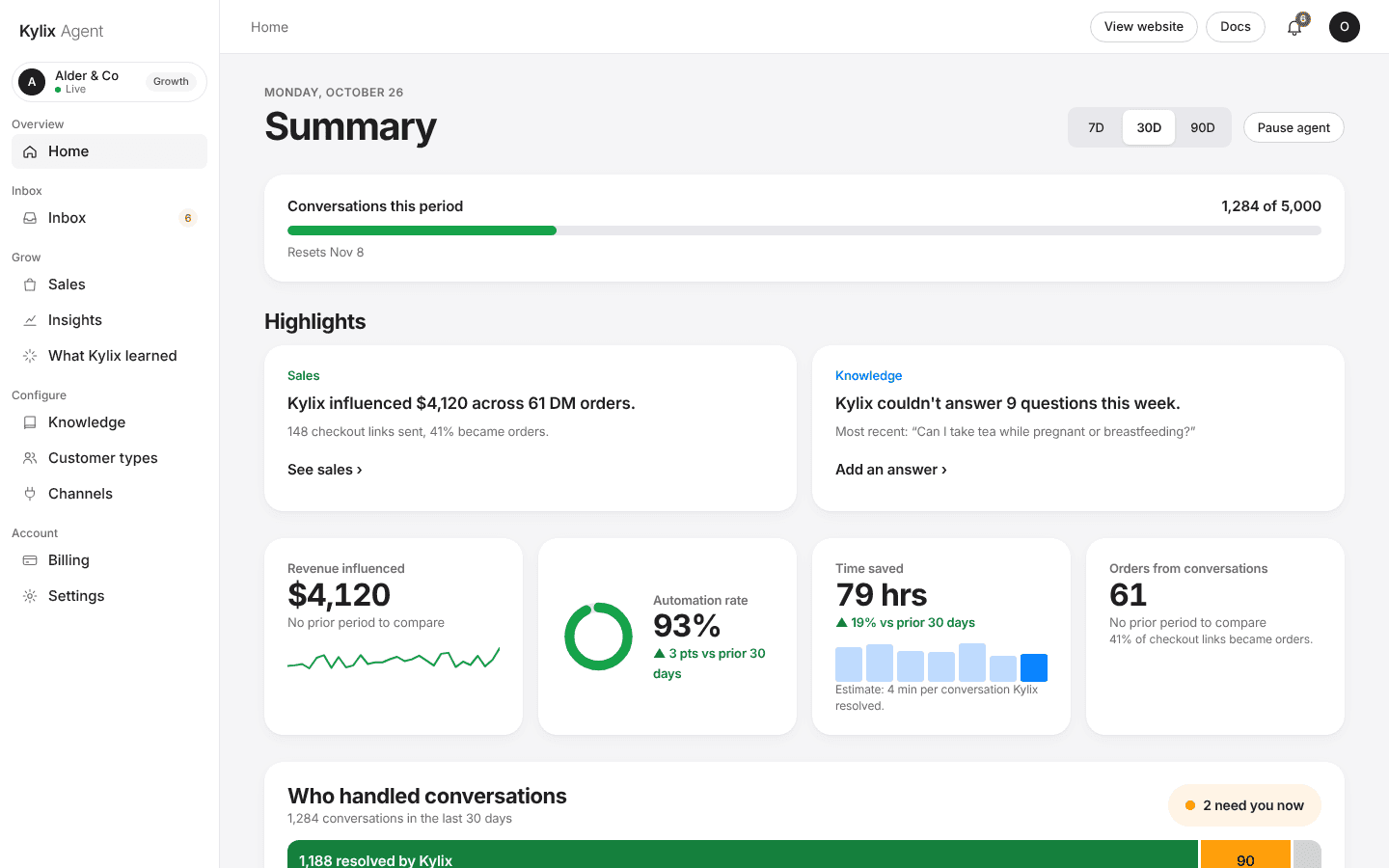Screen dimensions: 1389x868
Task: Click the Pause agent button
Action: [x=1294, y=127]
